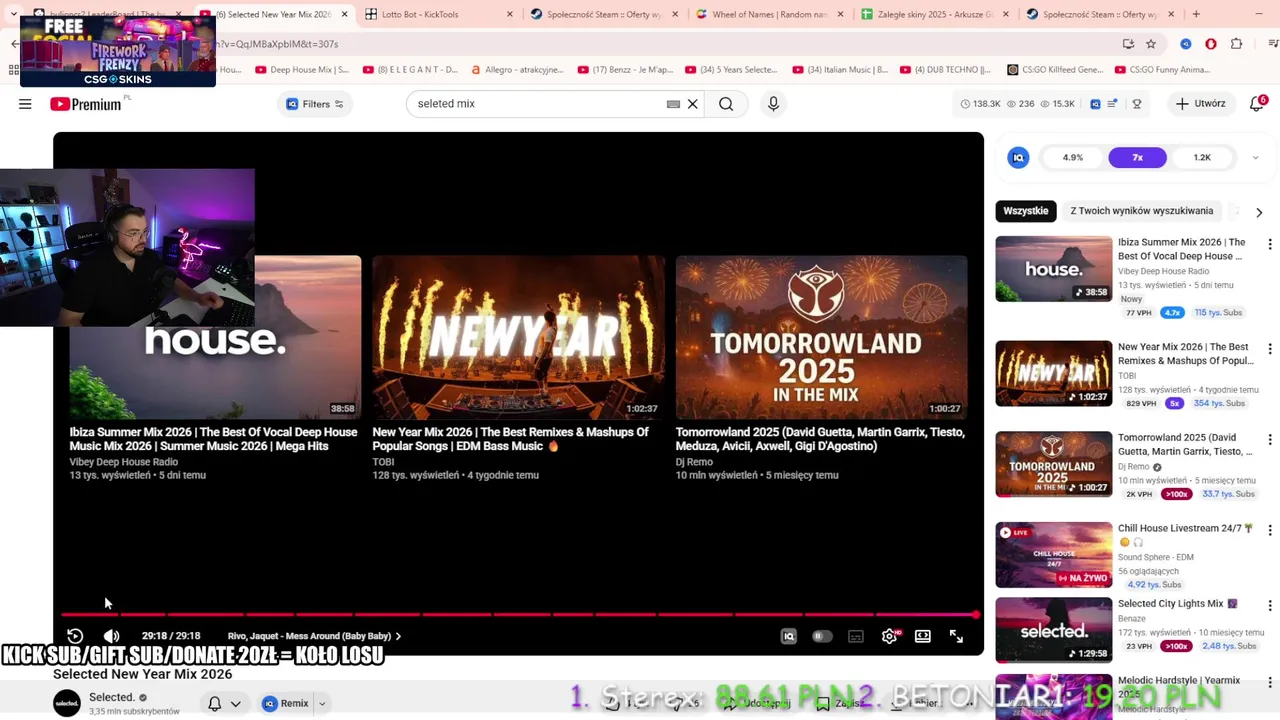
Task: Select the Z Twoich wyników wyszukiwania chip
Action: tap(1141, 211)
